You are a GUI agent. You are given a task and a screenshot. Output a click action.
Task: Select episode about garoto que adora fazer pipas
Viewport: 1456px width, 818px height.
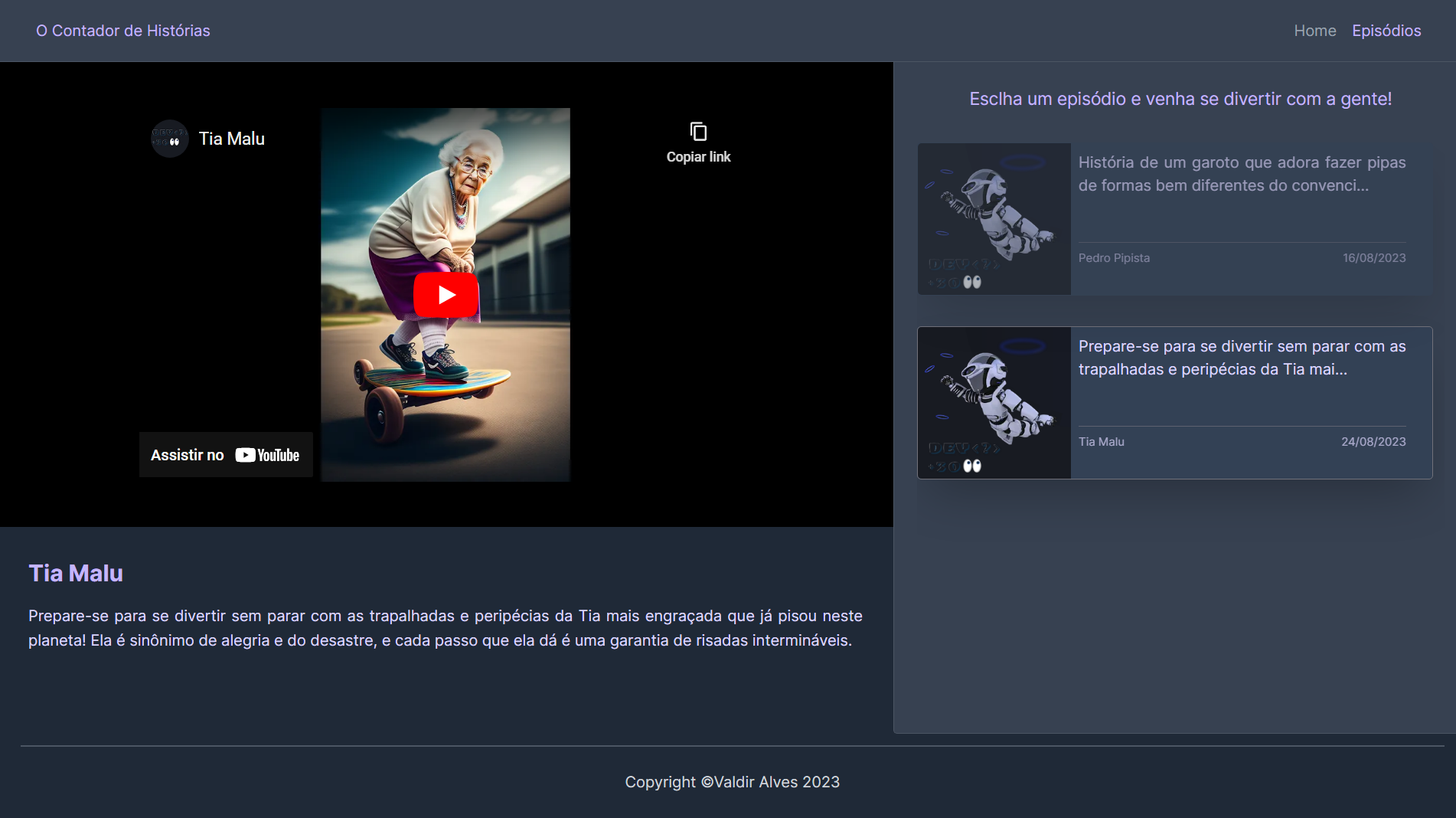point(1242,174)
